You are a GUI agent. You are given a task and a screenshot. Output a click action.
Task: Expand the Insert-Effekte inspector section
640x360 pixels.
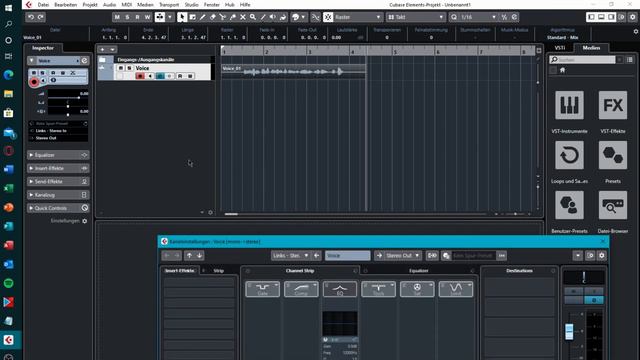tap(58, 168)
